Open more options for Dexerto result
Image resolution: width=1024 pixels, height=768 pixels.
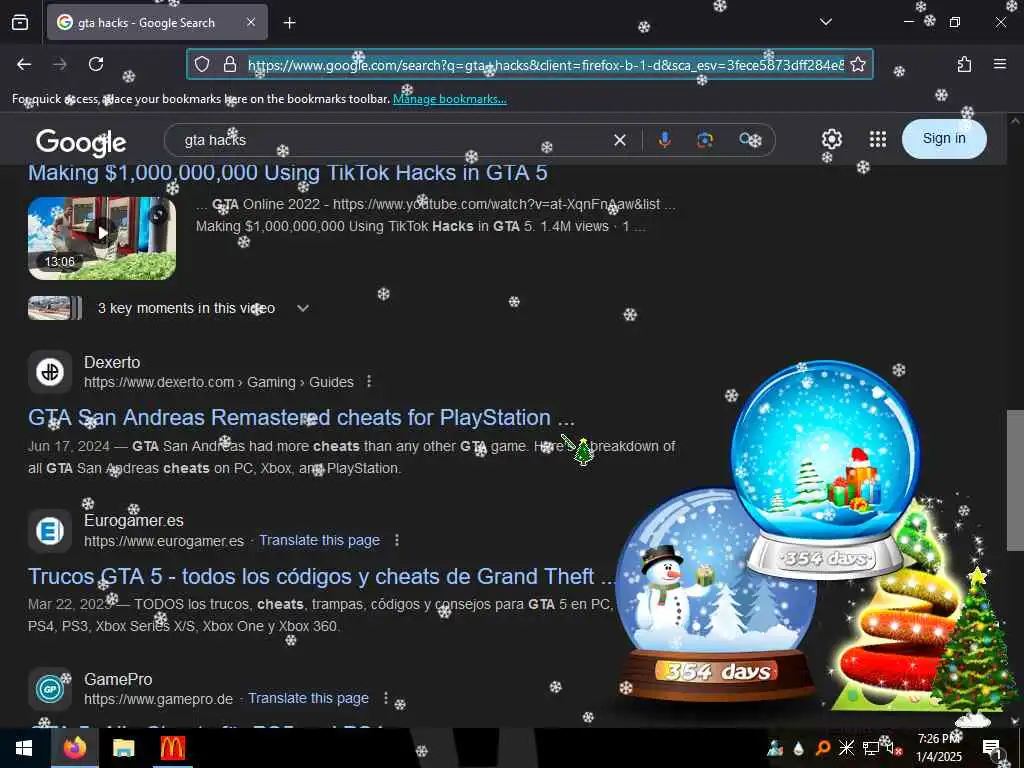click(369, 381)
